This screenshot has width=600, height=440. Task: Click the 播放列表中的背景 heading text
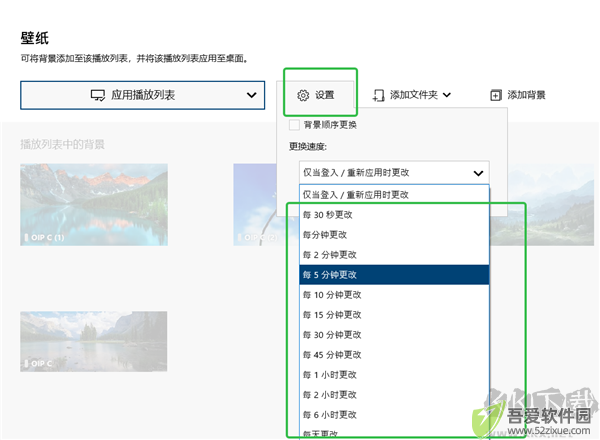coord(62,145)
